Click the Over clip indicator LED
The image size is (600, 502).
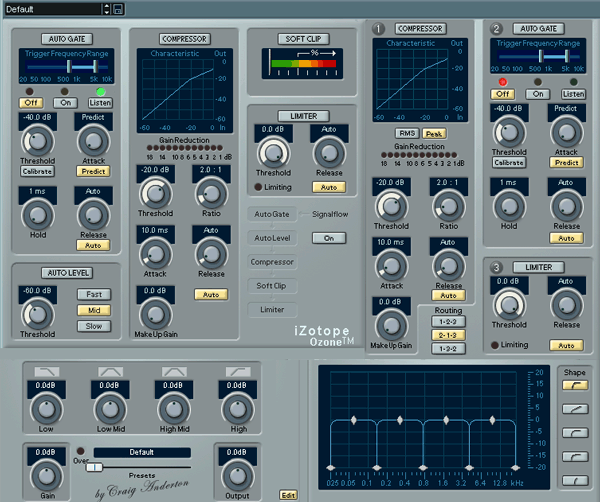coord(81,451)
